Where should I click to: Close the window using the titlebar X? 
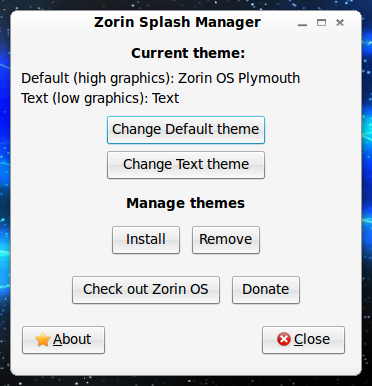point(340,23)
